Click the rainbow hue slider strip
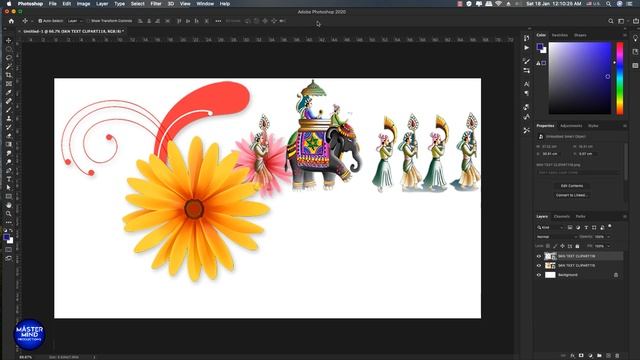The image size is (640, 360). 620,78
